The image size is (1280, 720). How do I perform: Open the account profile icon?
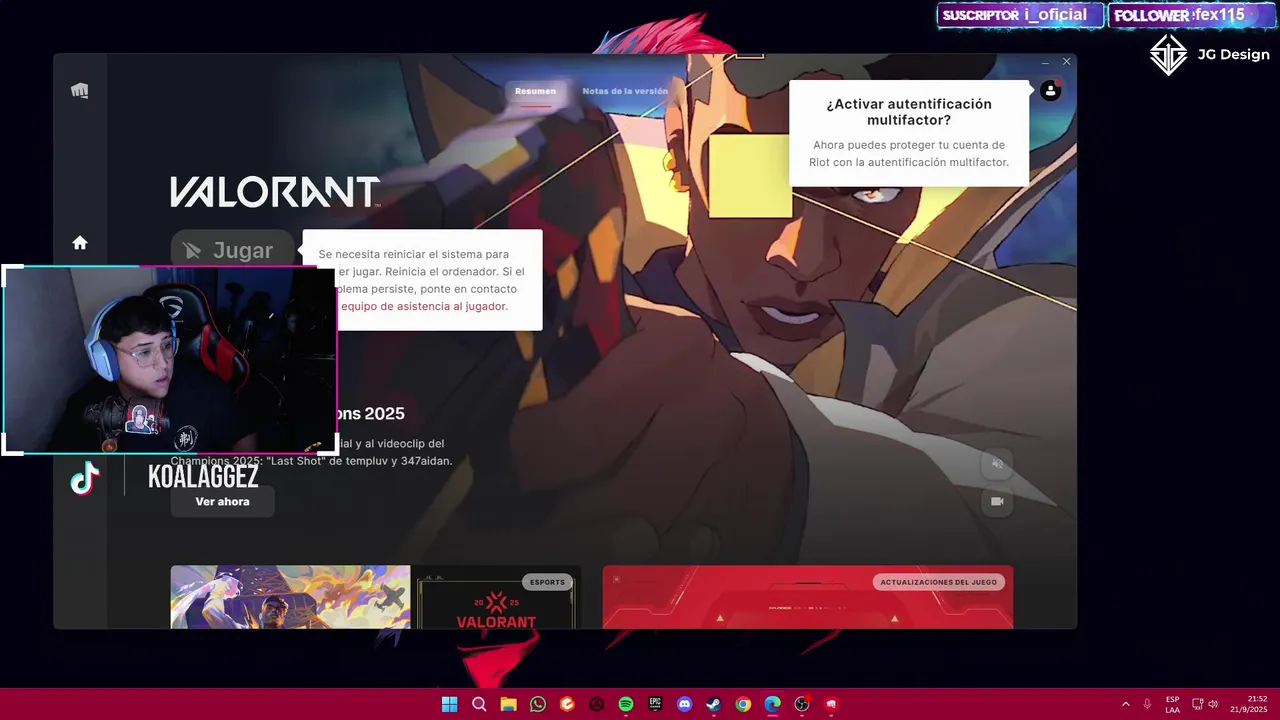pos(1050,91)
